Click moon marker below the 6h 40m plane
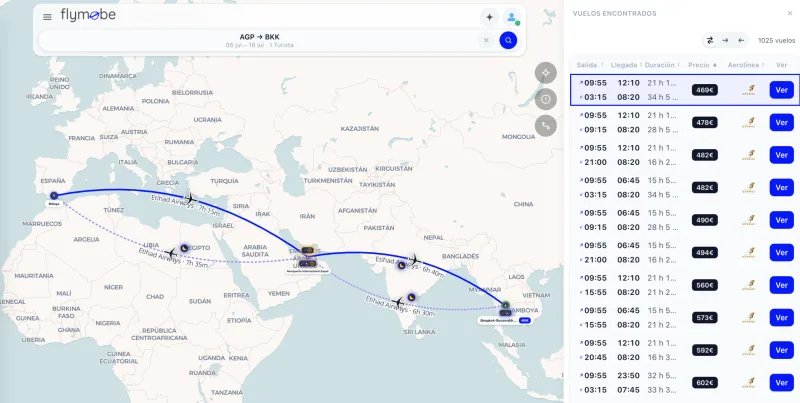Viewport: 800px width, 403px height. (x=402, y=265)
